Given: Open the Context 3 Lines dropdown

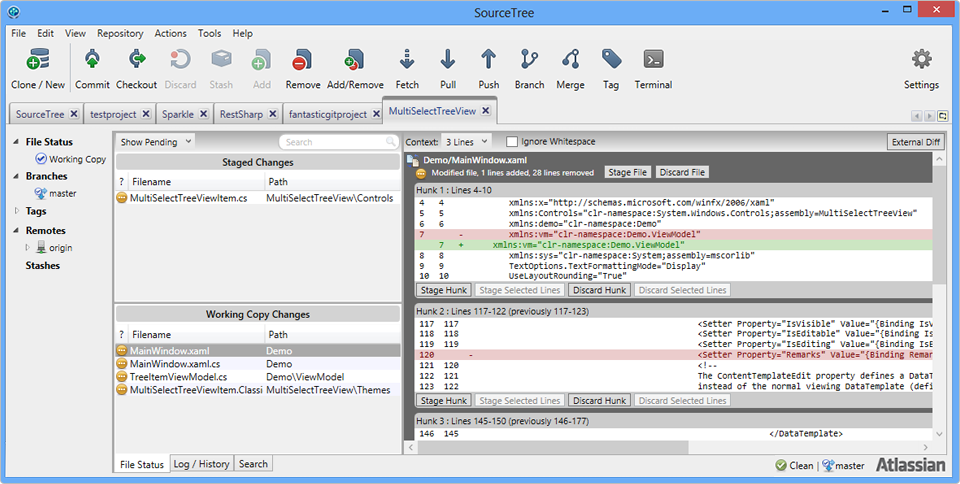Looking at the screenshot, I should (x=467, y=142).
